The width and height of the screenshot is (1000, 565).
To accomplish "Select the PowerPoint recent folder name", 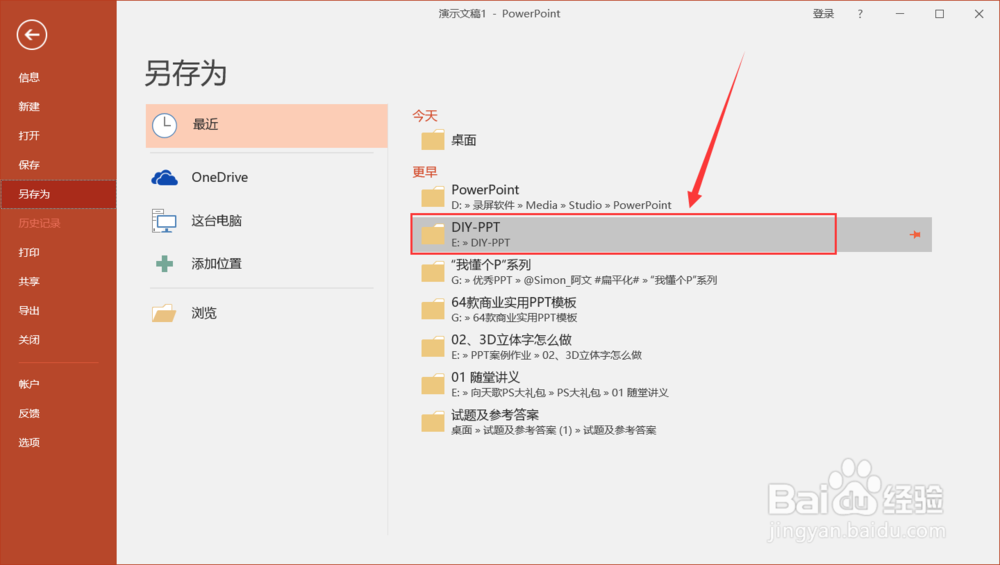I will pos(485,189).
